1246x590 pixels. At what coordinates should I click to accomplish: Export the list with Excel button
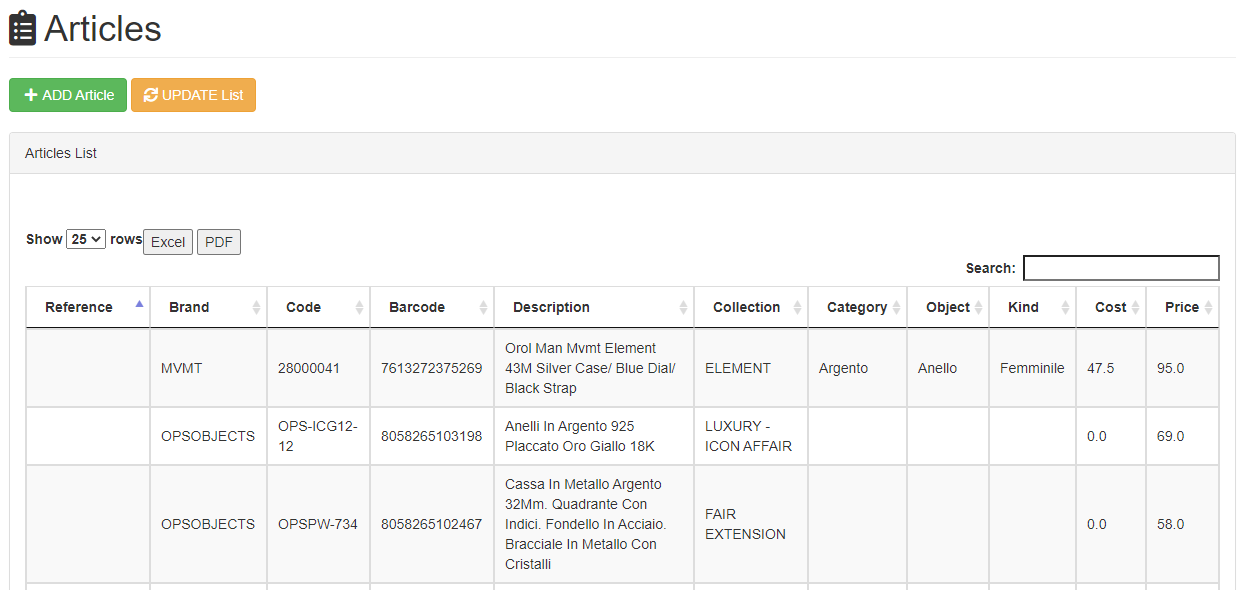tap(168, 242)
